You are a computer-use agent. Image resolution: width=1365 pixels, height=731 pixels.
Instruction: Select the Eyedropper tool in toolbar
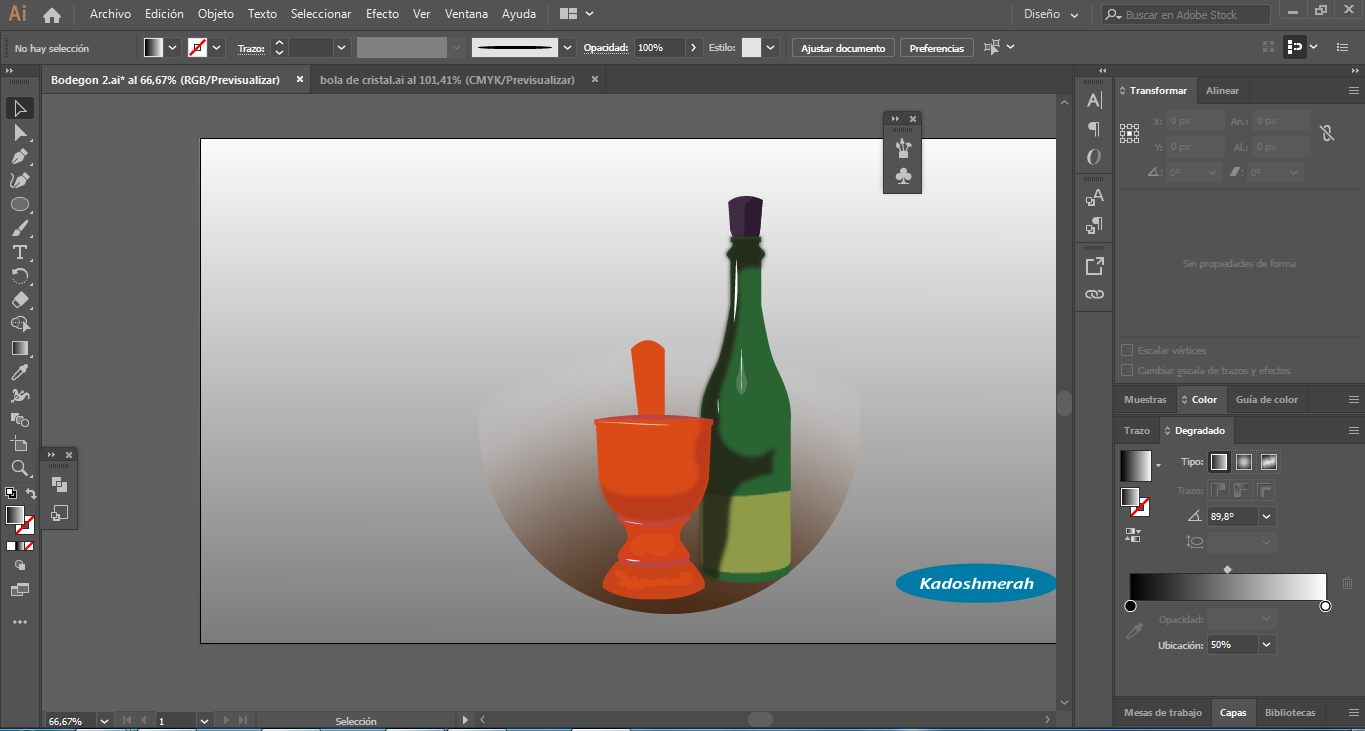point(20,372)
